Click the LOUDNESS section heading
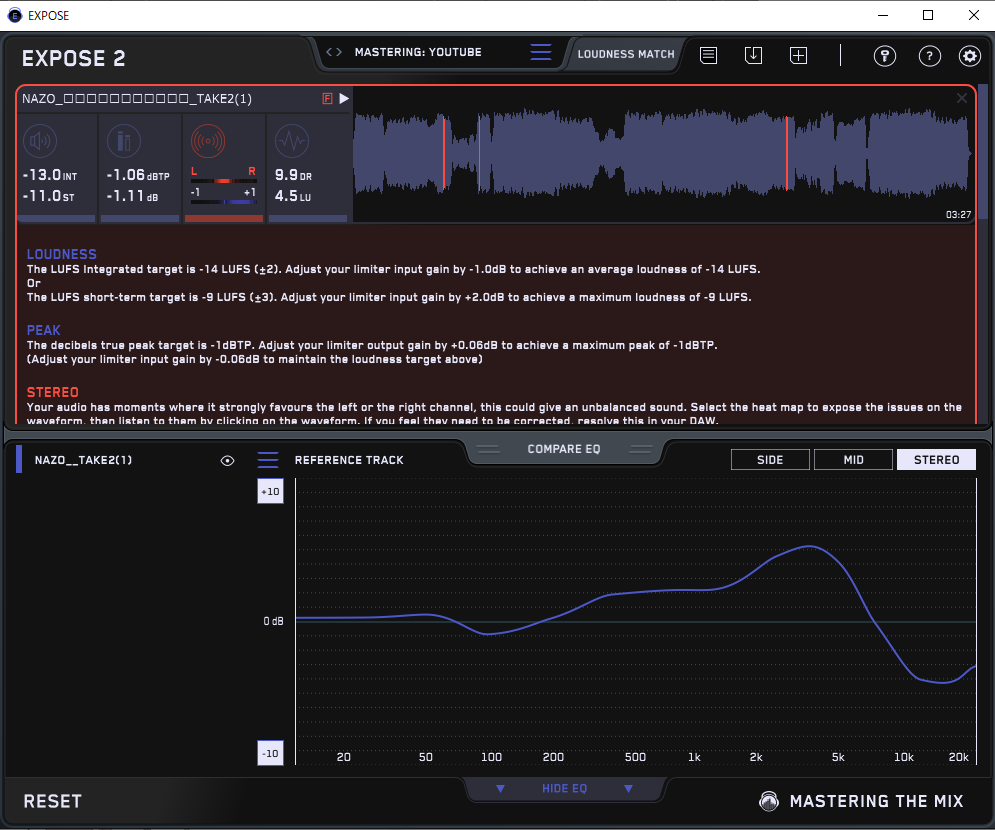The width and height of the screenshot is (995, 830). (x=62, y=254)
